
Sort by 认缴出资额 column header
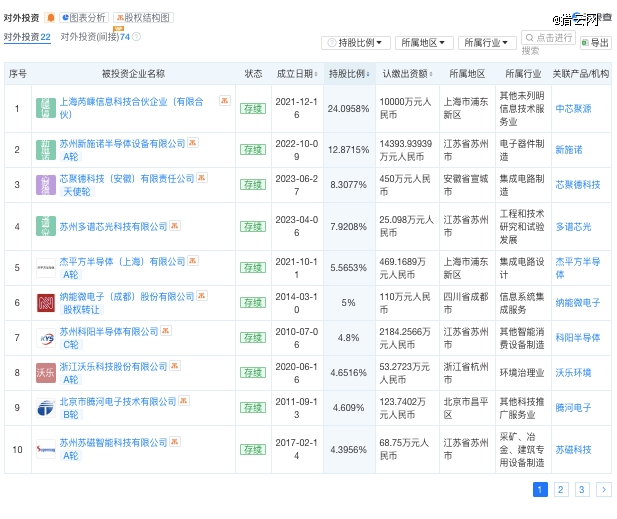(x=407, y=74)
